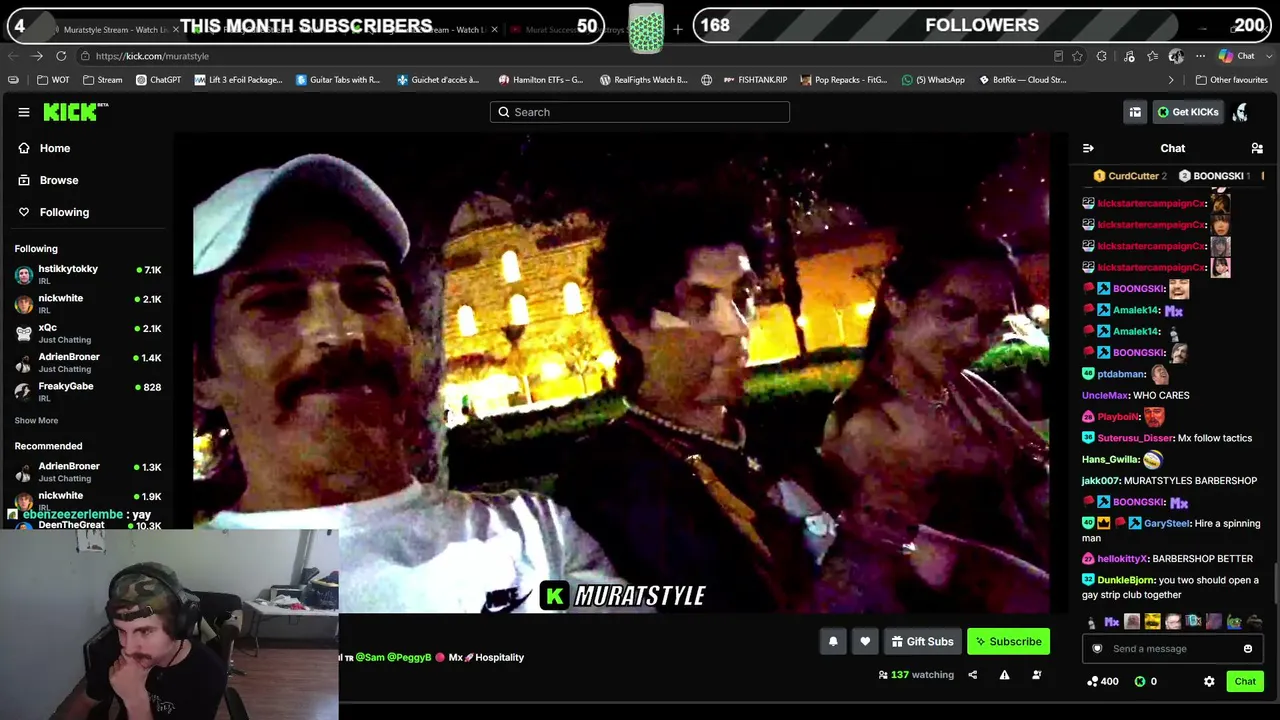Open the user profile avatar menu

click(x=1240, y=112)
